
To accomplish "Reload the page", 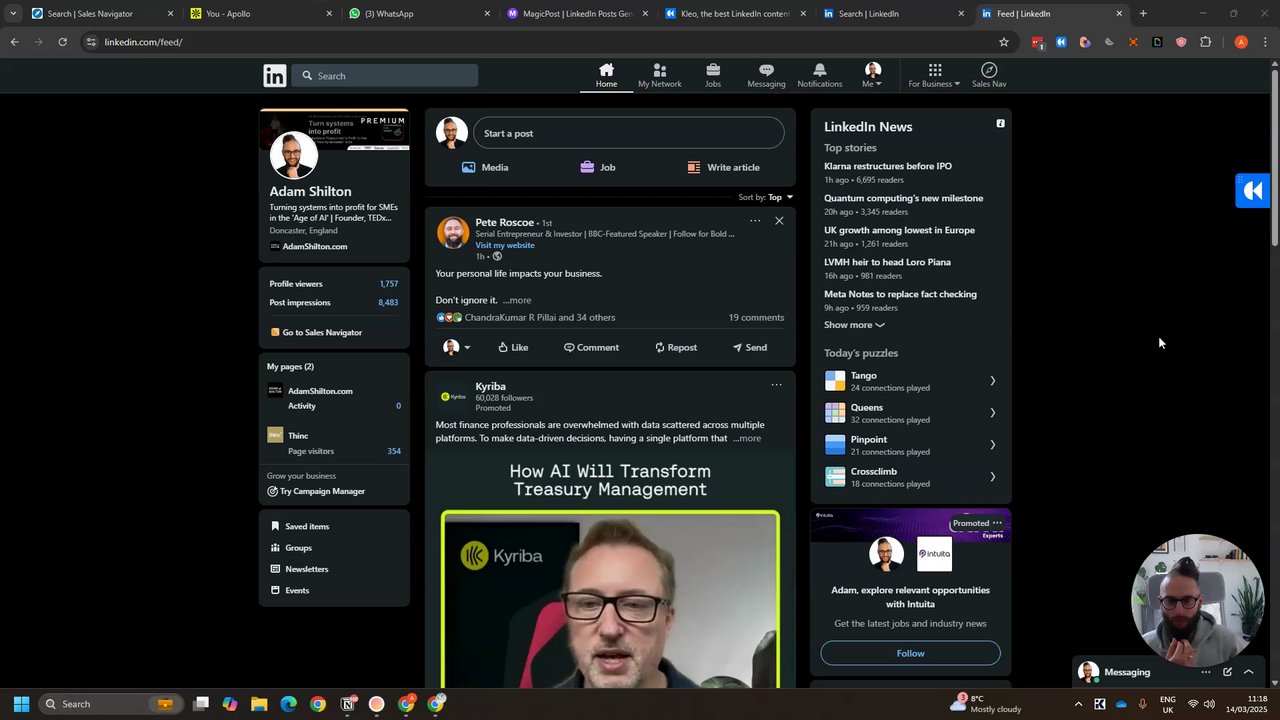I will click(62, 42).
